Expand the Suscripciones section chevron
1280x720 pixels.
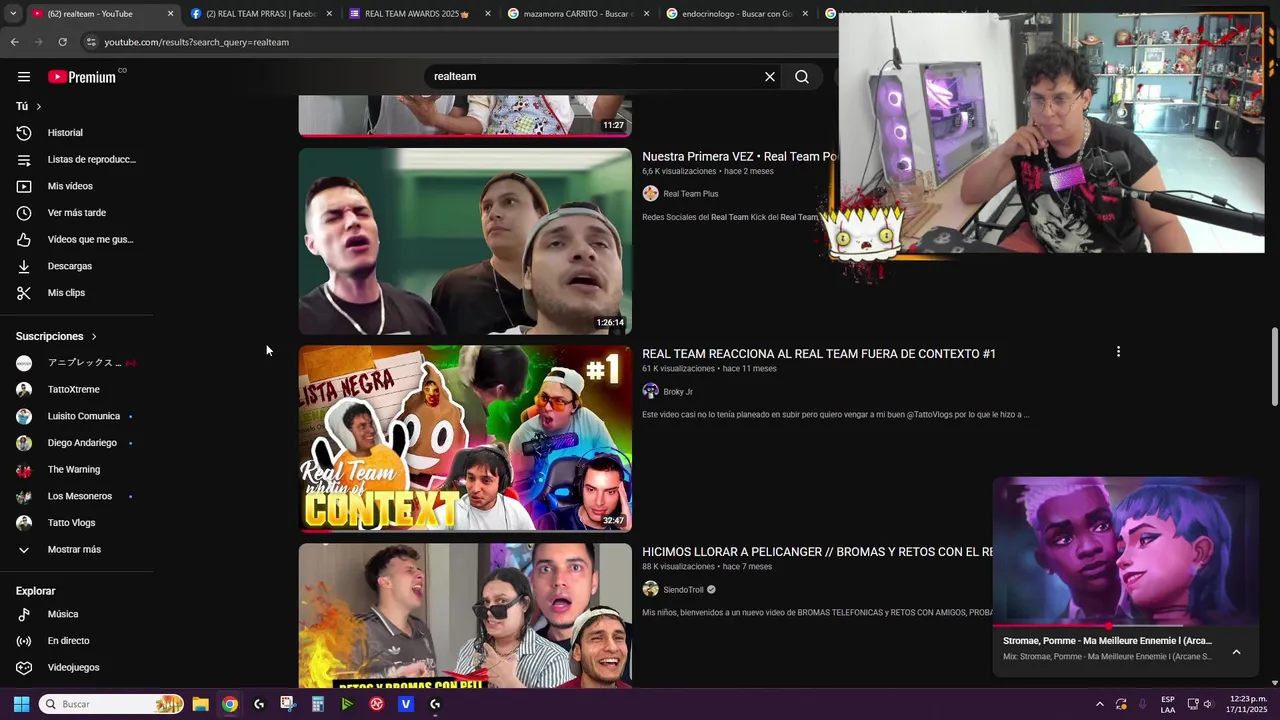point(94,336)
